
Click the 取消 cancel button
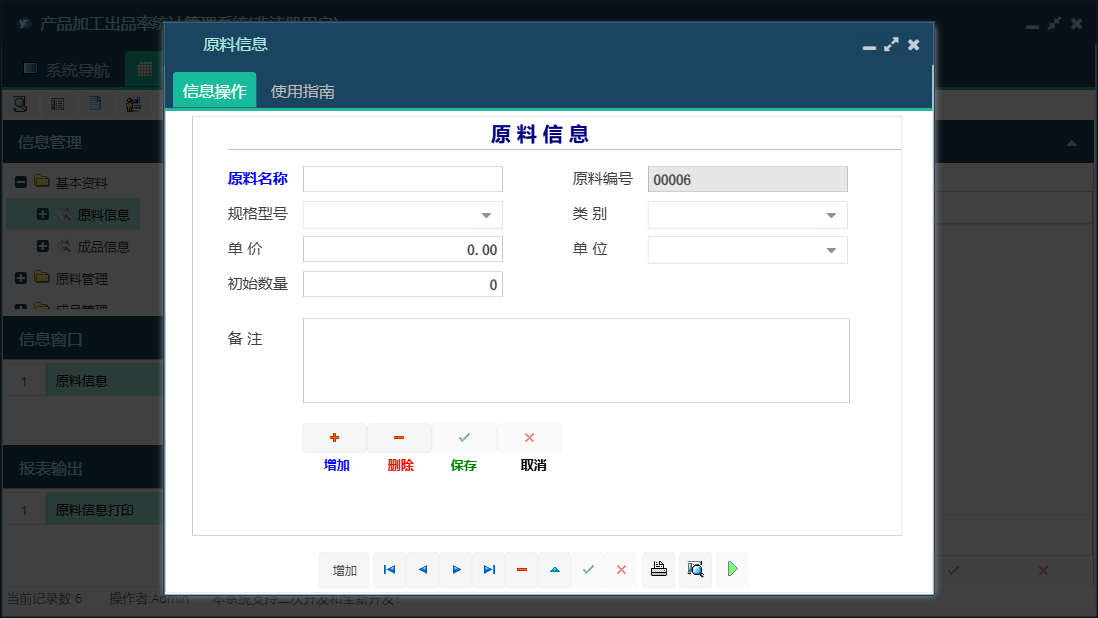529,437
